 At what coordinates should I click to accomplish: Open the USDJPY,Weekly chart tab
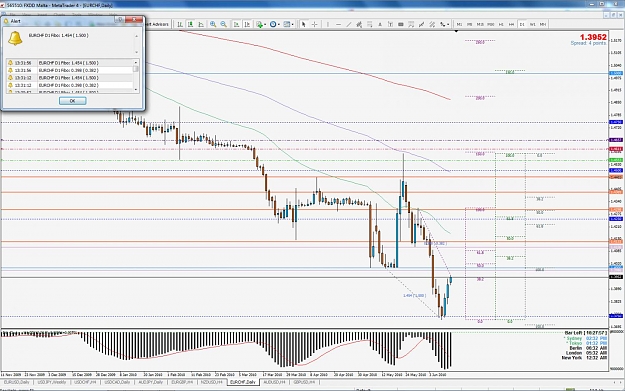pos(52,382)
